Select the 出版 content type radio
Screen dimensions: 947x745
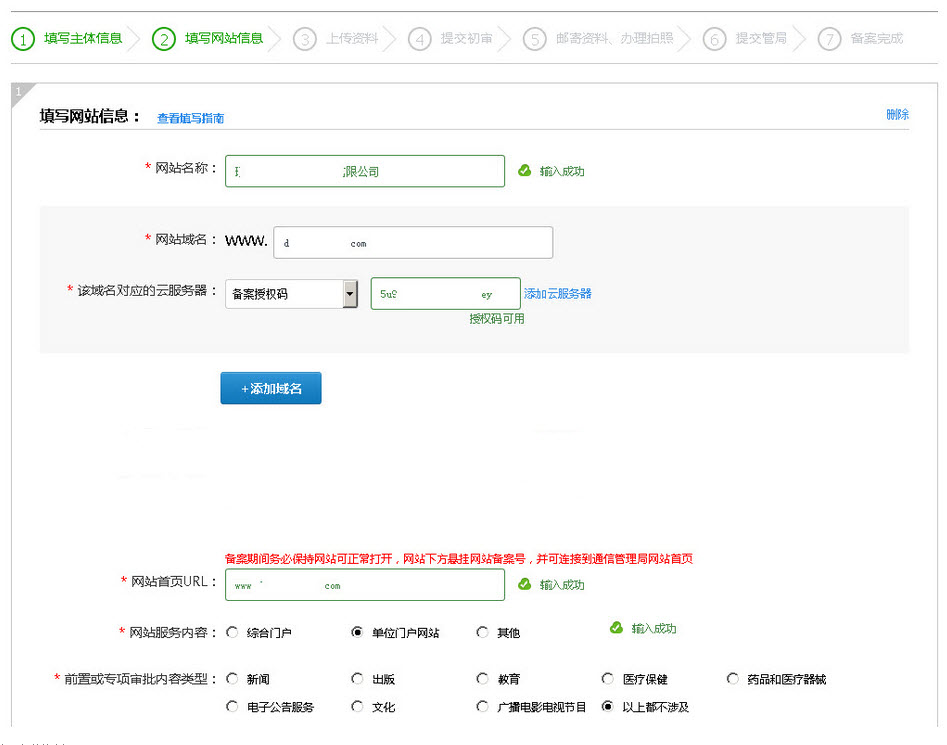(357, 678)
